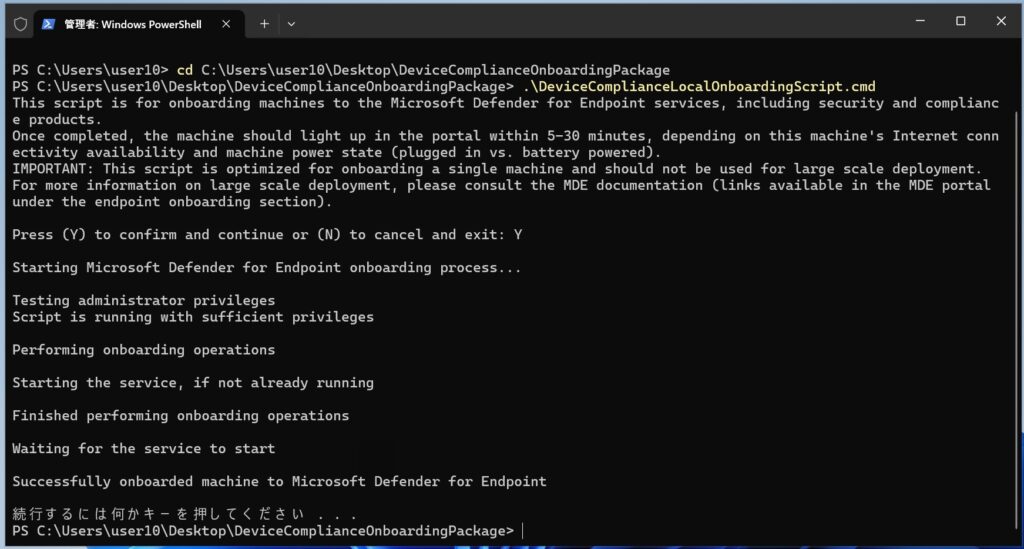Click the cursor at the final PS prompt

(523, 531)
